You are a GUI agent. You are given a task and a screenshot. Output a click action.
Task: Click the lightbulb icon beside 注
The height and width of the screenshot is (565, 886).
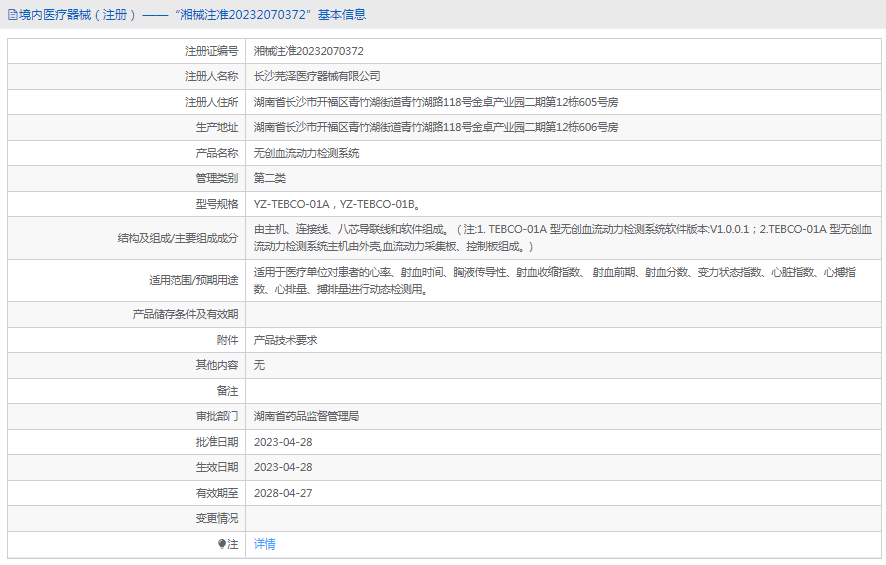click(x=222, y=544)
